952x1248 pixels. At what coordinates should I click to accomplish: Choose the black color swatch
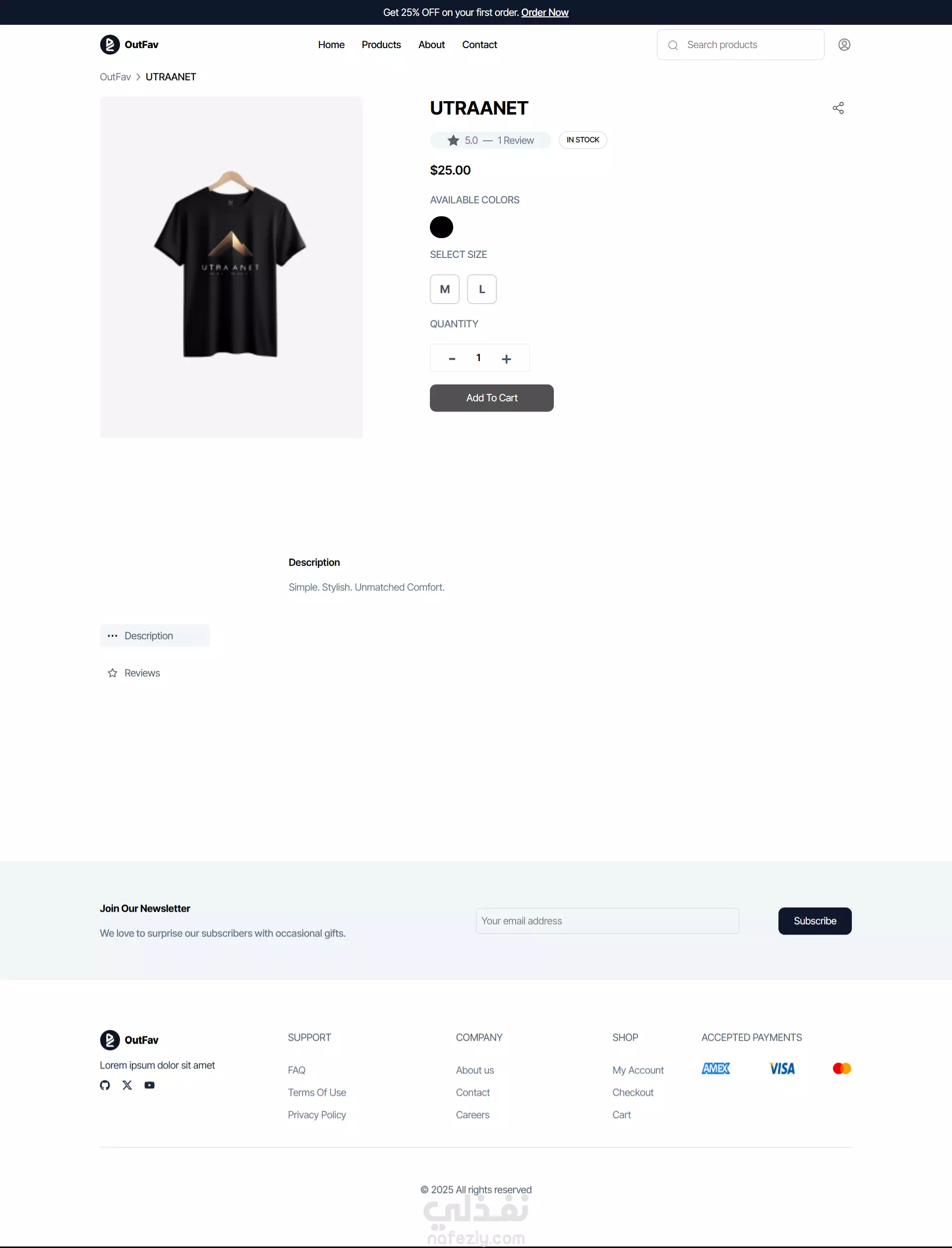tap(441, 227)
